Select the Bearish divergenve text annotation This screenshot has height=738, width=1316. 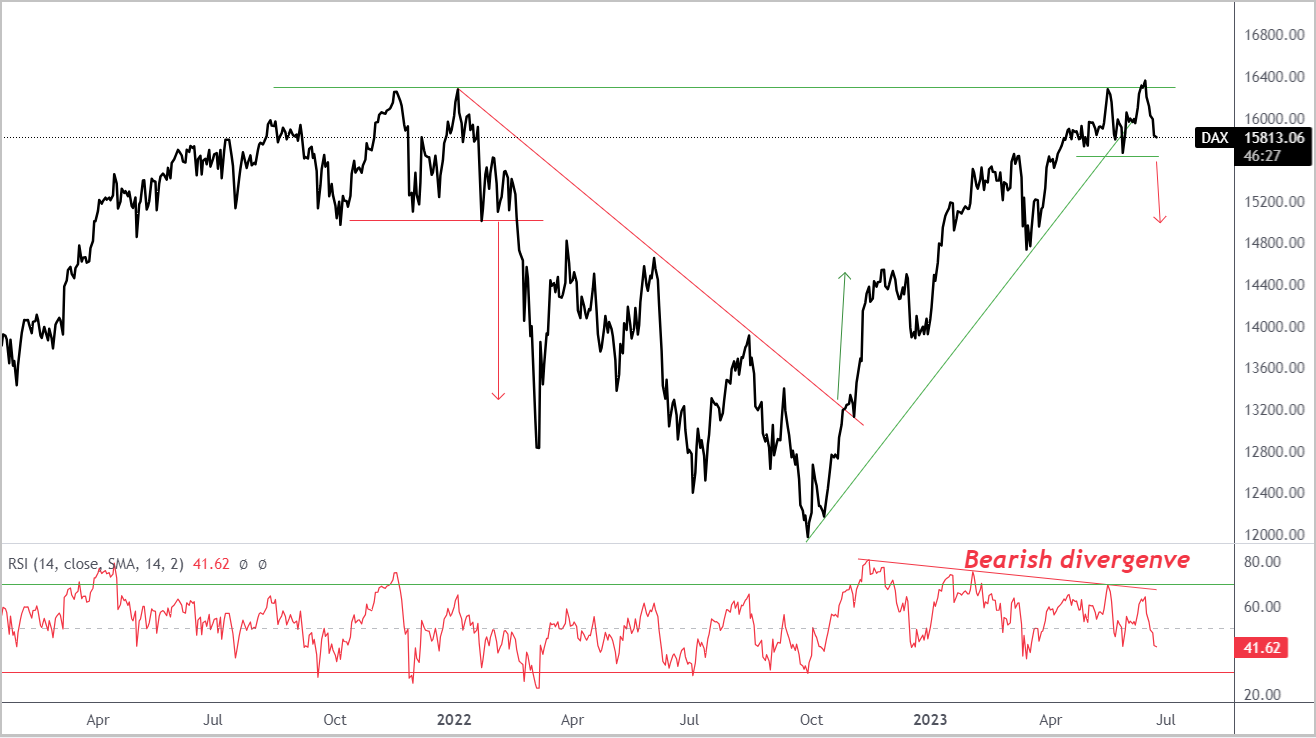(1077, 559)
